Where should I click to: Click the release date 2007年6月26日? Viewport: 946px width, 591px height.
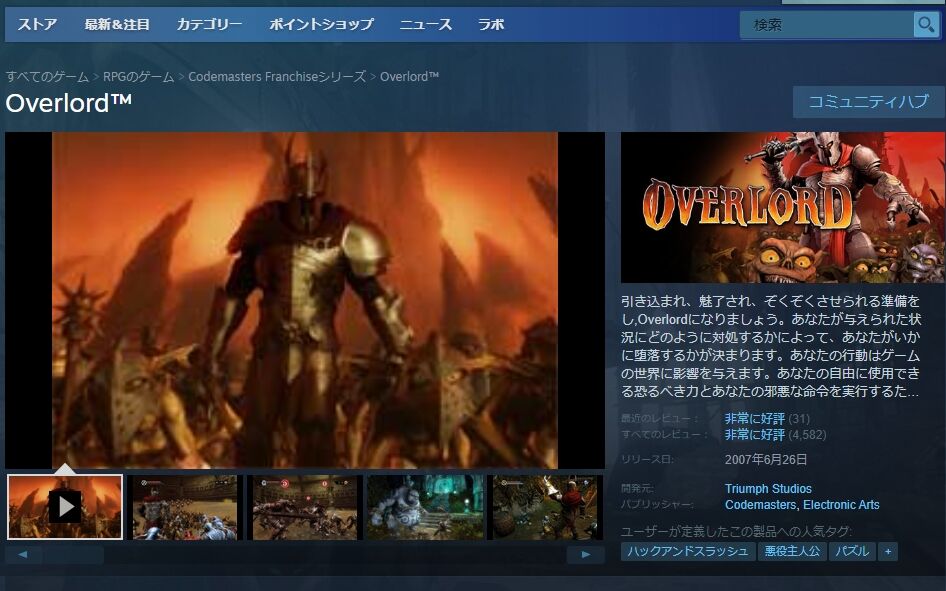point(766,460)
